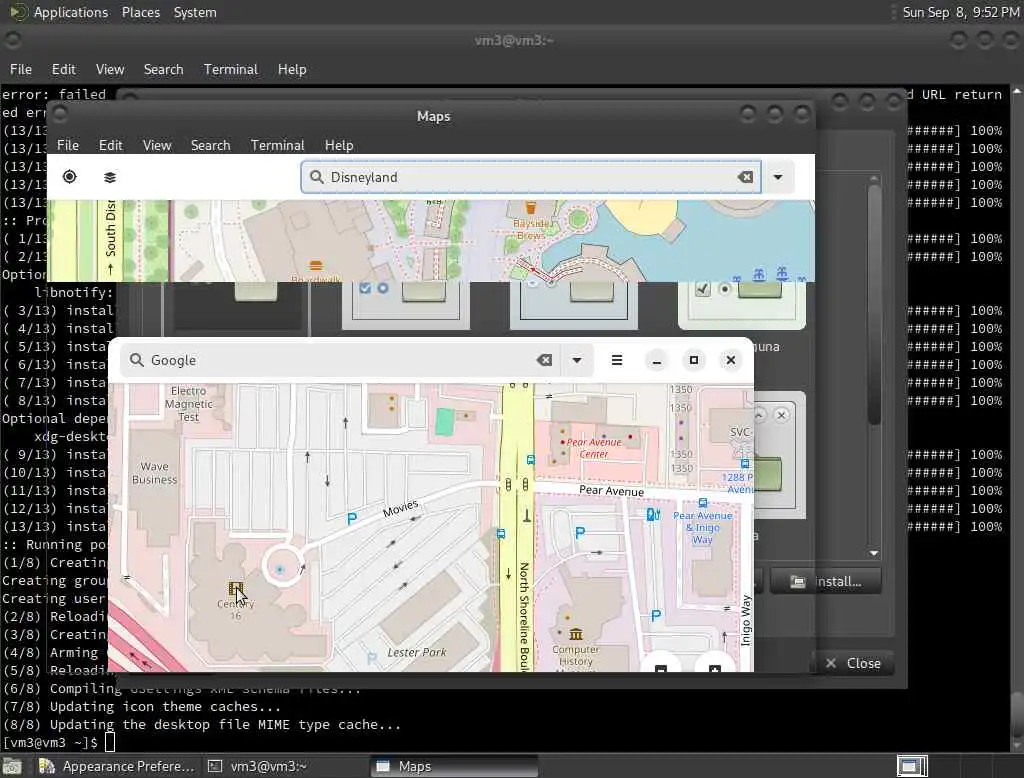Expand the Disneyland search results dropdown arrow
Viewport: 1024px width, 778px height.
(x=778, y=177)
